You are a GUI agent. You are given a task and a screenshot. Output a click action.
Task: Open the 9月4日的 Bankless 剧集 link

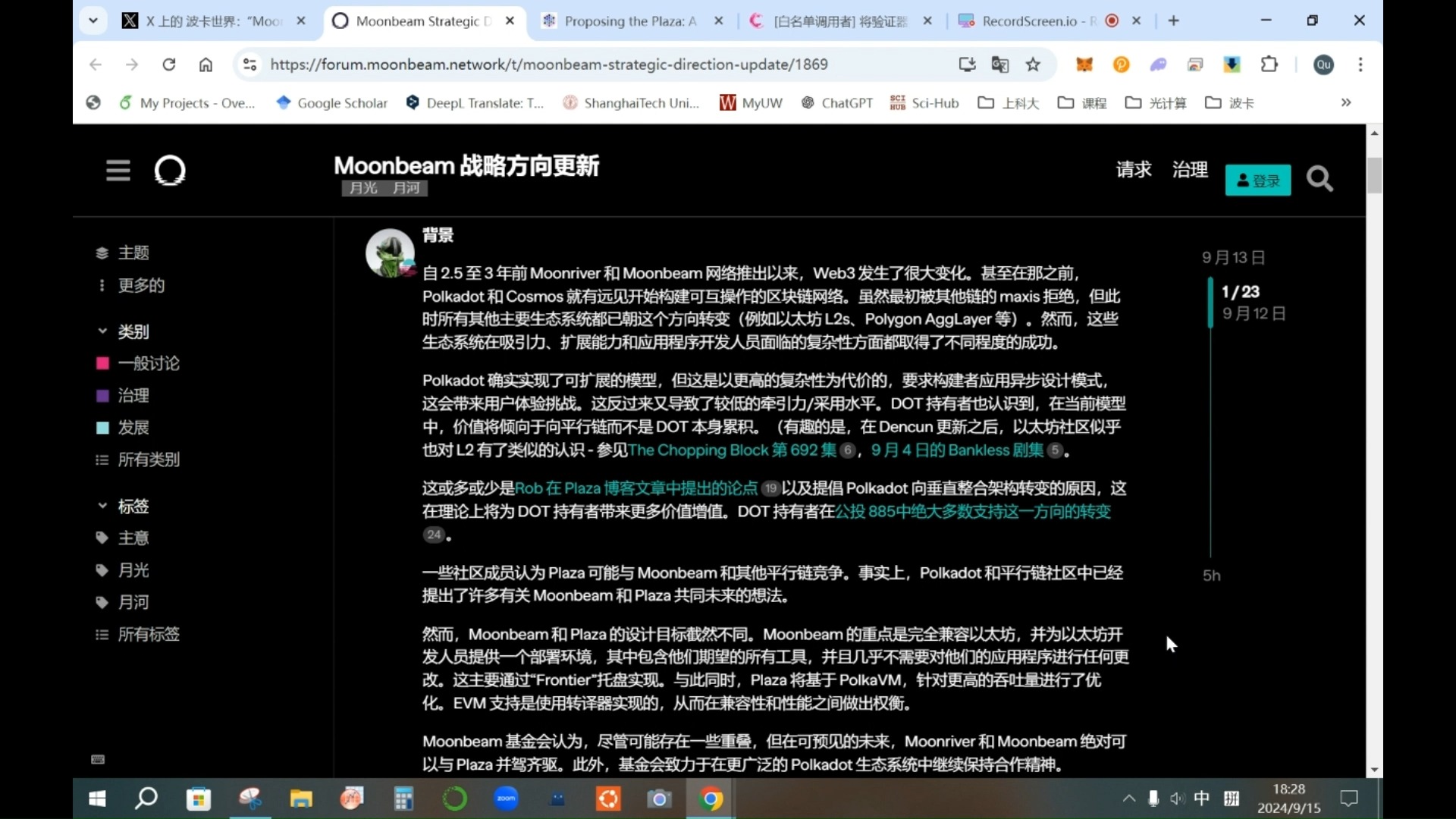tap(957, 450)
